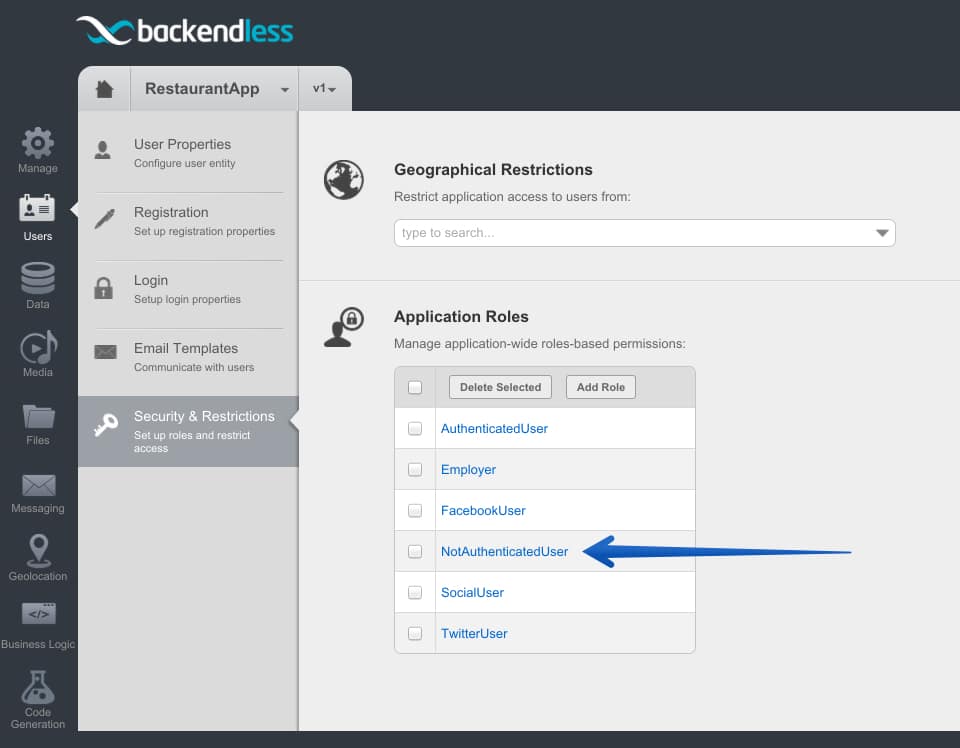Check the Employer role checkbox
Viewport: 960px width, 748px height.
pyautogui.click(x=415, y=469)
